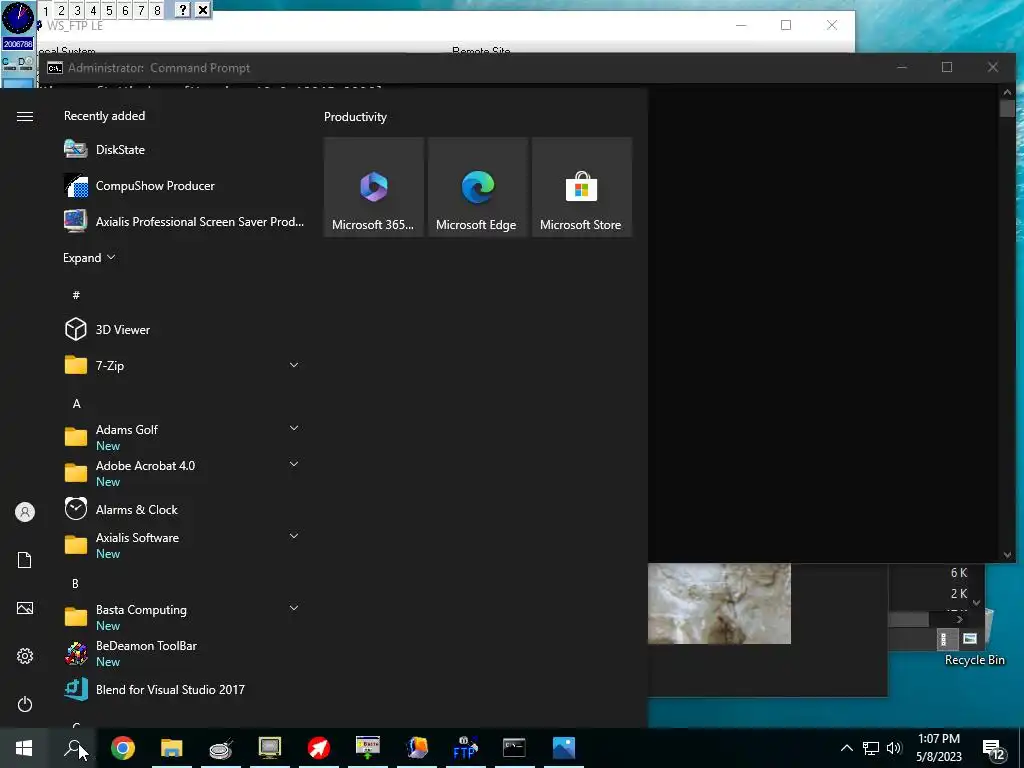Image resolution: width=1024 pixels, height=768 pixels.
Task: Click the Start menu hamburger icon
Action: [25, 116]
